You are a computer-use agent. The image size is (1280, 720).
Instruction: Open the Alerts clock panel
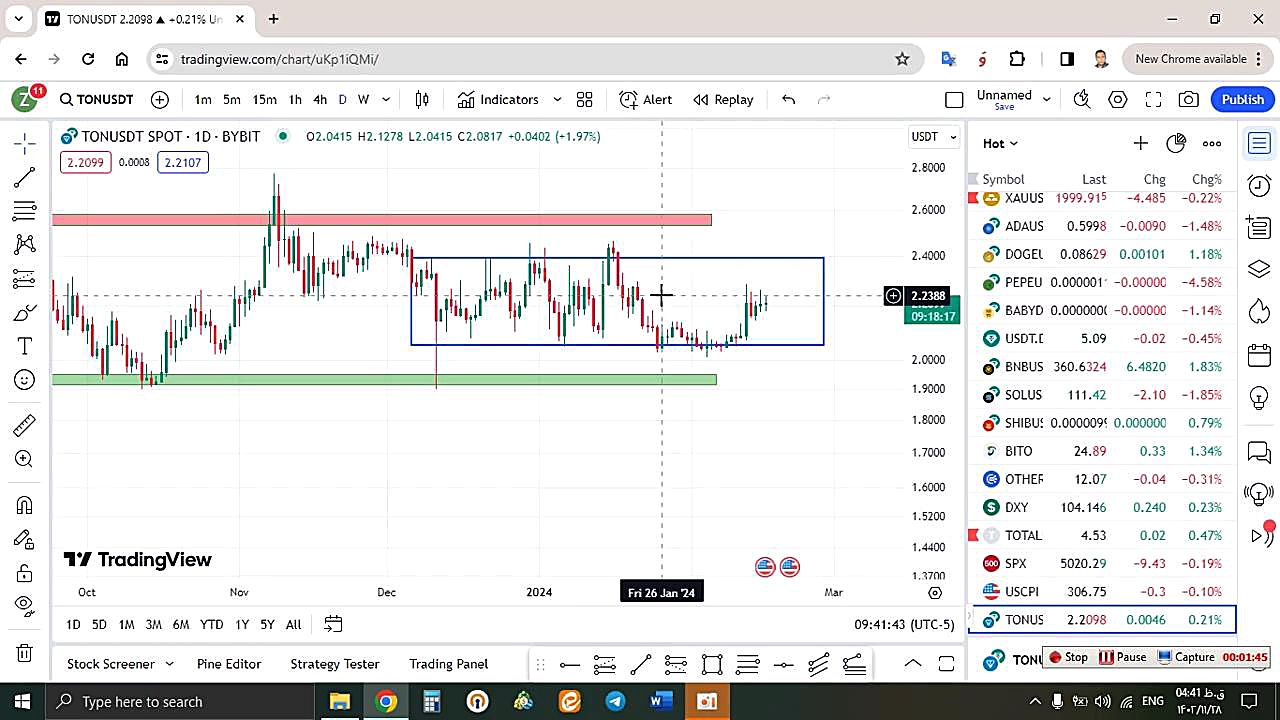(x=1259, y=185)
